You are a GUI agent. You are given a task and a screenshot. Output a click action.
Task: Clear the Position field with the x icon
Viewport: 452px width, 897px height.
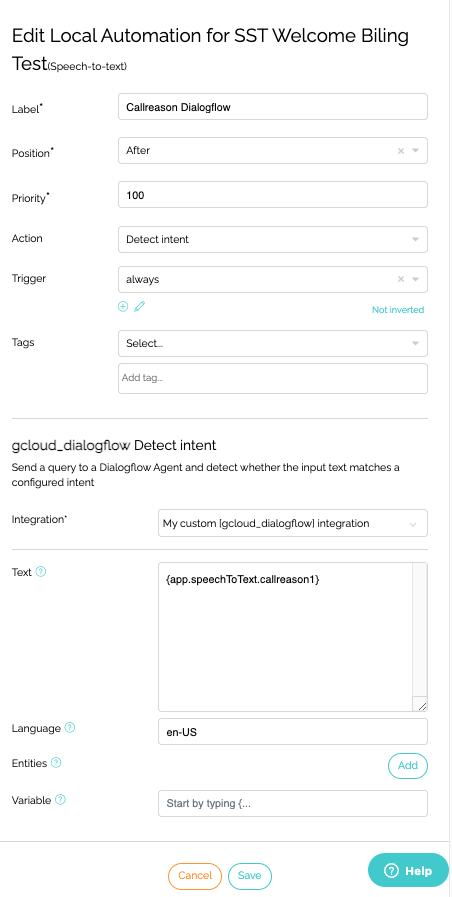click(401, 150)
